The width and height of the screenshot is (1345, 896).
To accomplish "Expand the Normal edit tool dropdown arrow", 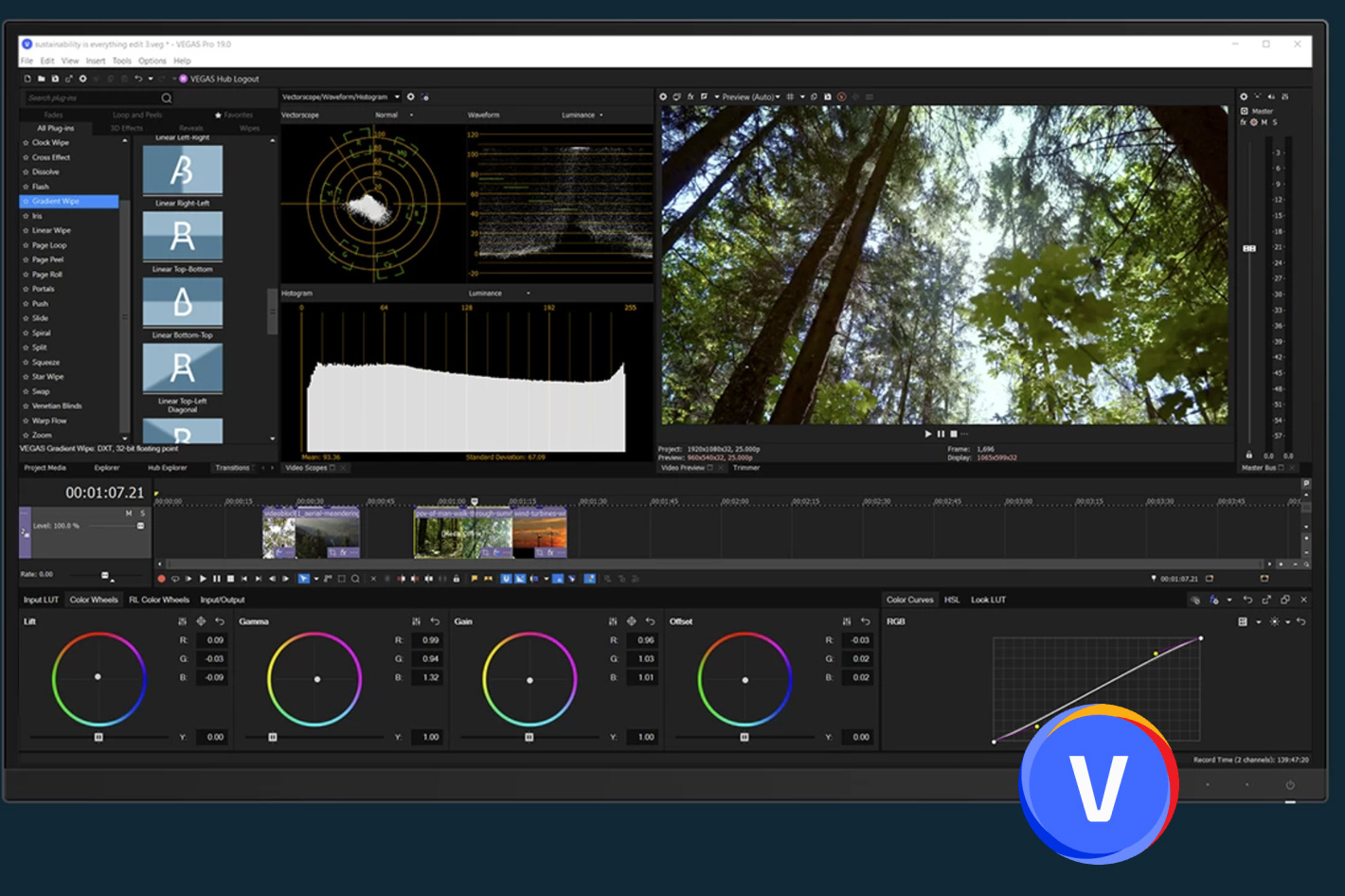I will point(316,578).
